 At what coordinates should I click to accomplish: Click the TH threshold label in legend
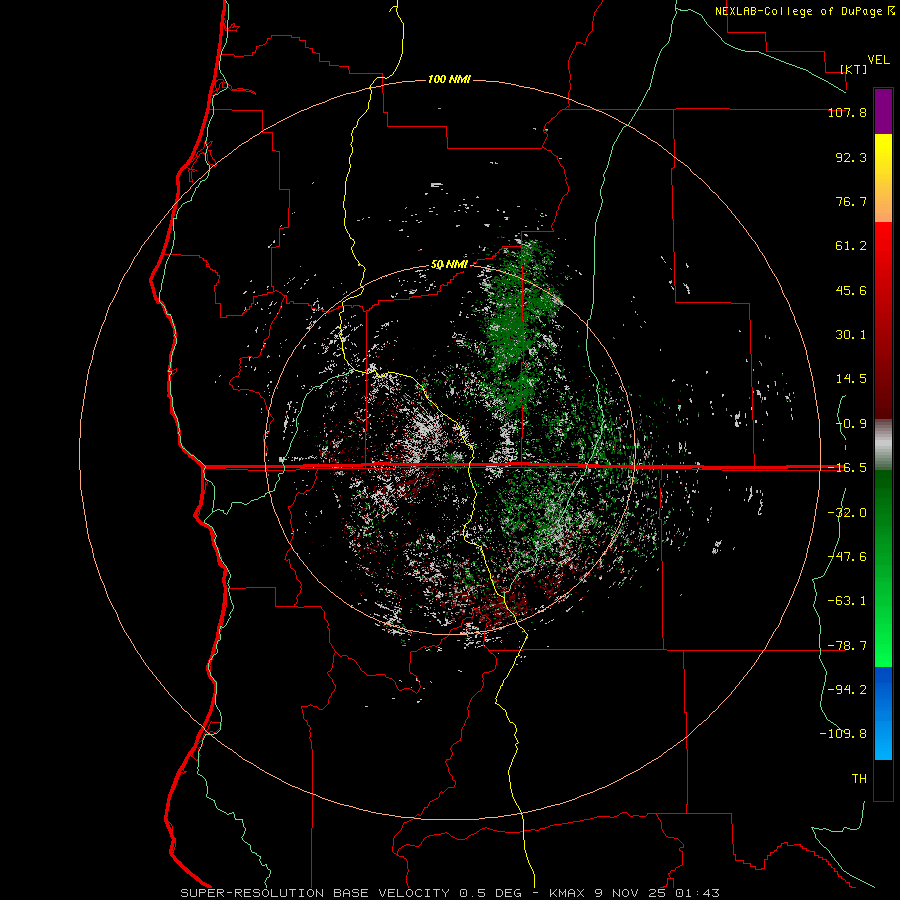[859, 779]
